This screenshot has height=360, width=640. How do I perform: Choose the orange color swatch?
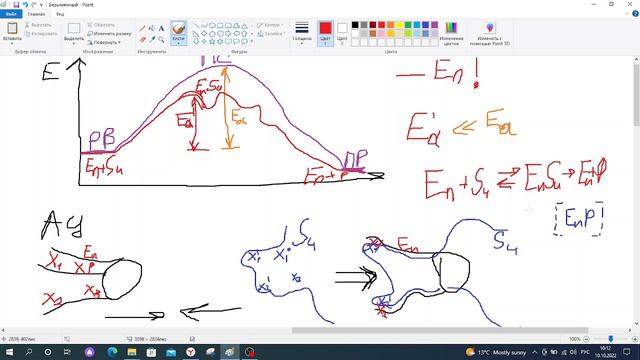coord(391,25)
